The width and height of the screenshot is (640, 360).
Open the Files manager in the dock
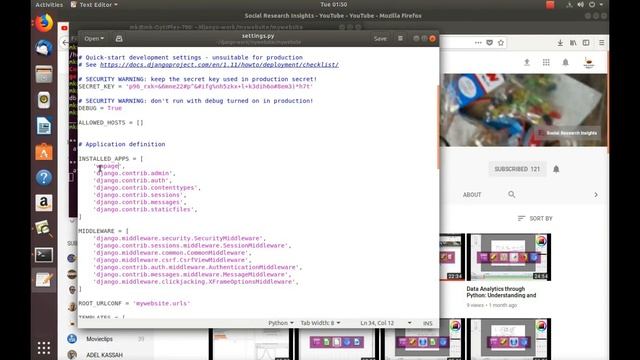tap(44, 74)
